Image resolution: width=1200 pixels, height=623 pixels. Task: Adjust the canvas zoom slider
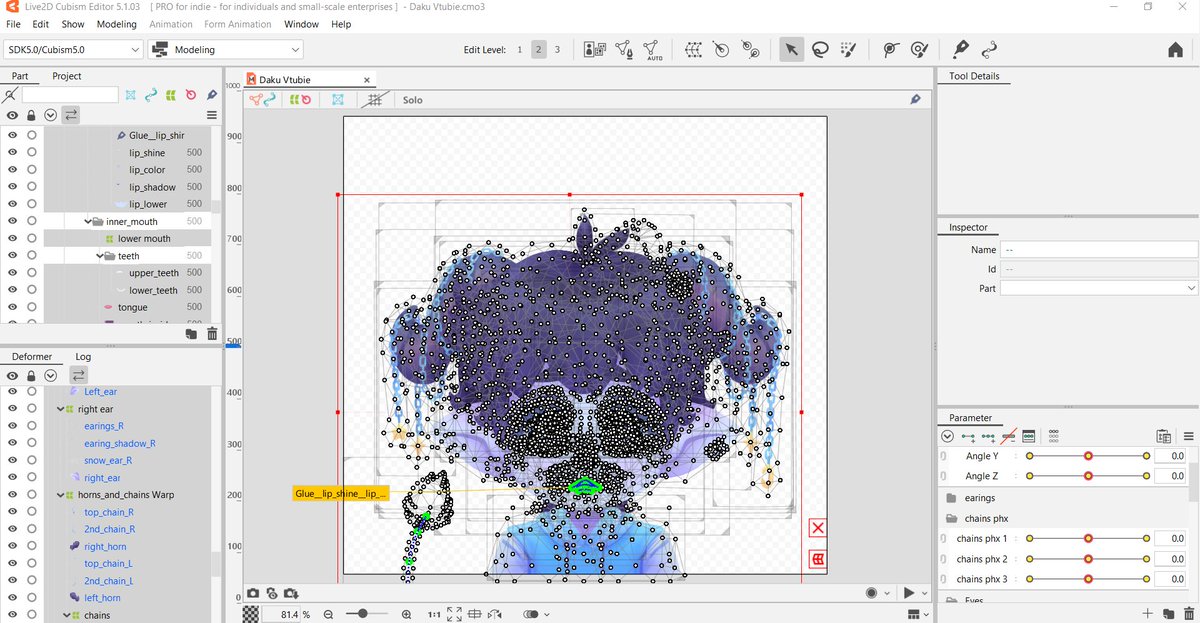point(366,614)
